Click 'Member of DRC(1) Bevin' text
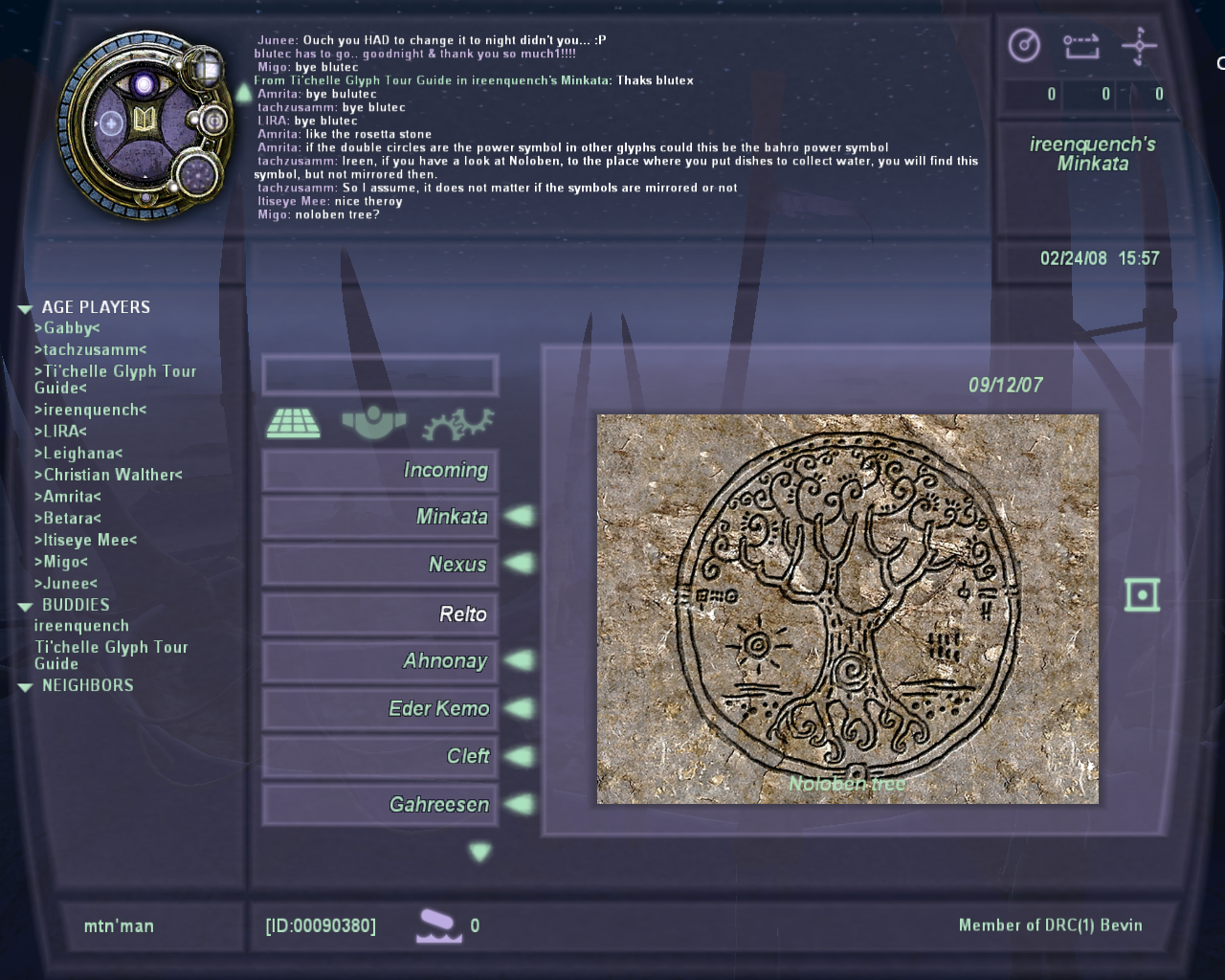Viewport: 1225px width, 980px height. click(x=1051, y=925)
